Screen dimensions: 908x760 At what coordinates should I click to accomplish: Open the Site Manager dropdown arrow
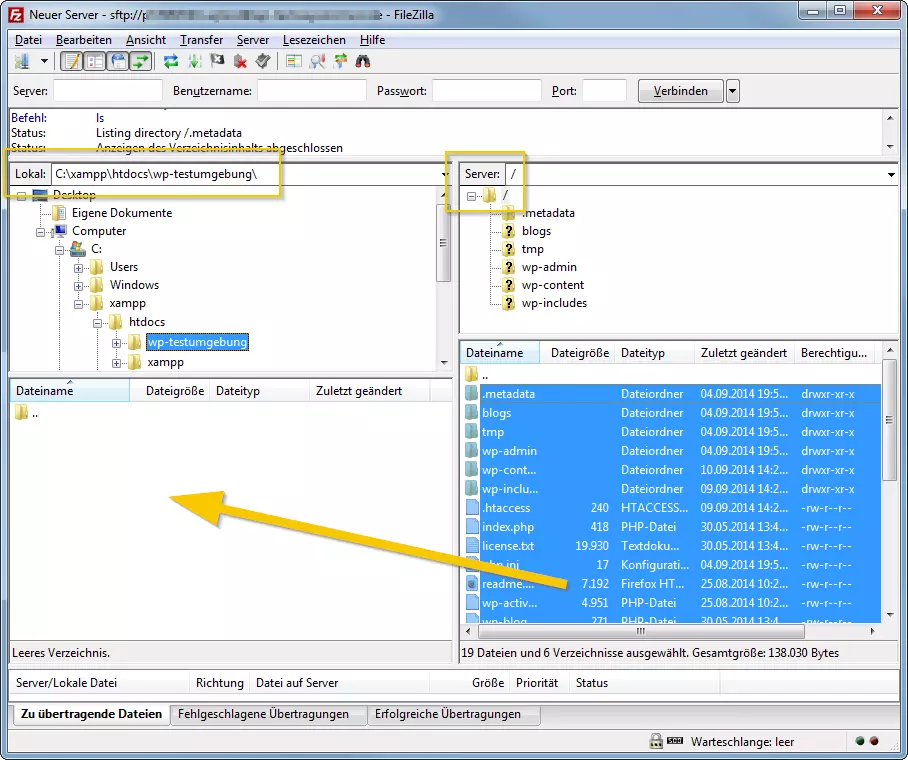(x=44, y=61)
